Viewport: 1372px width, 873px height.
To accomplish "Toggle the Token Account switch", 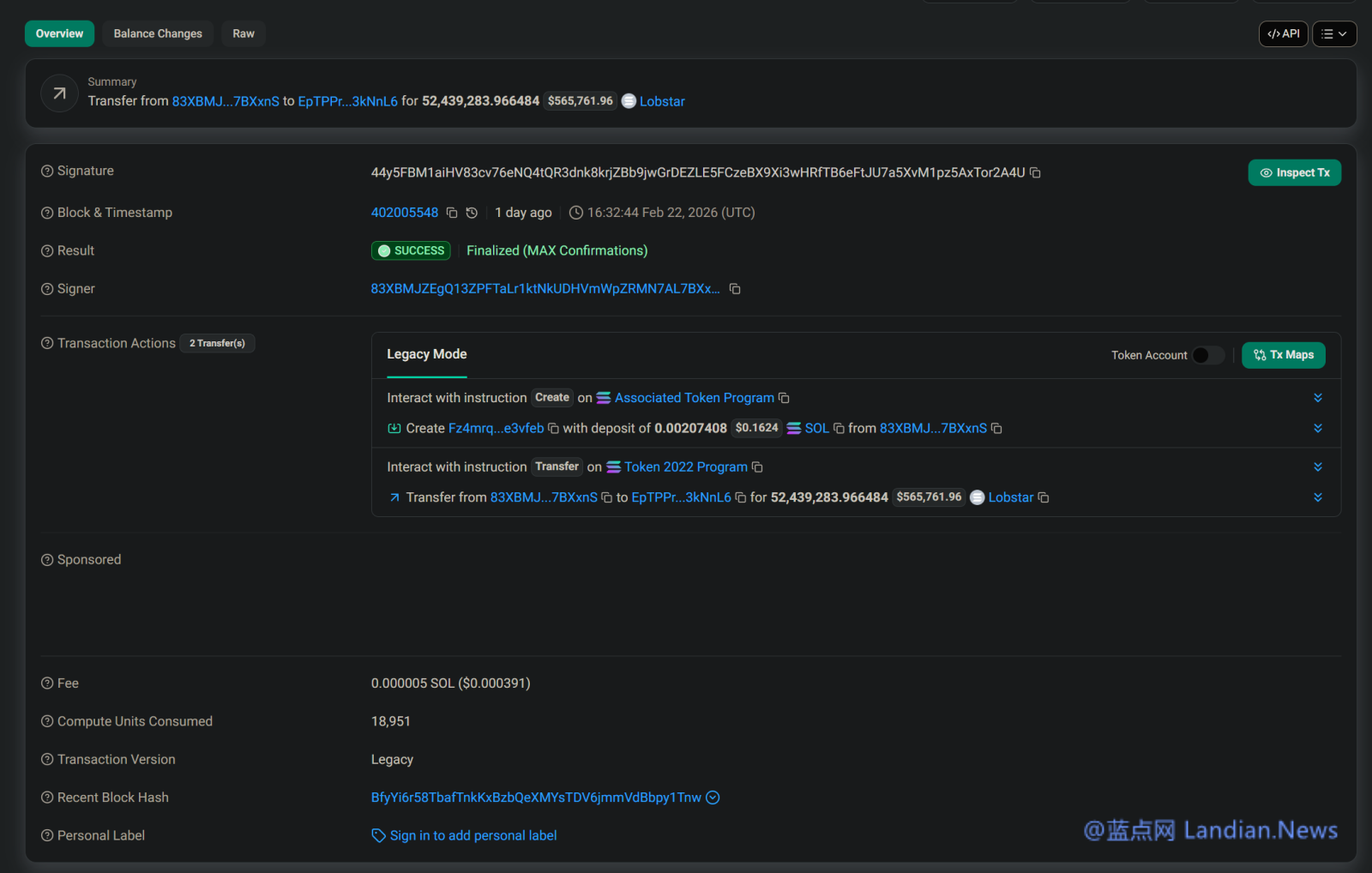I will [x=1207, y=355].
